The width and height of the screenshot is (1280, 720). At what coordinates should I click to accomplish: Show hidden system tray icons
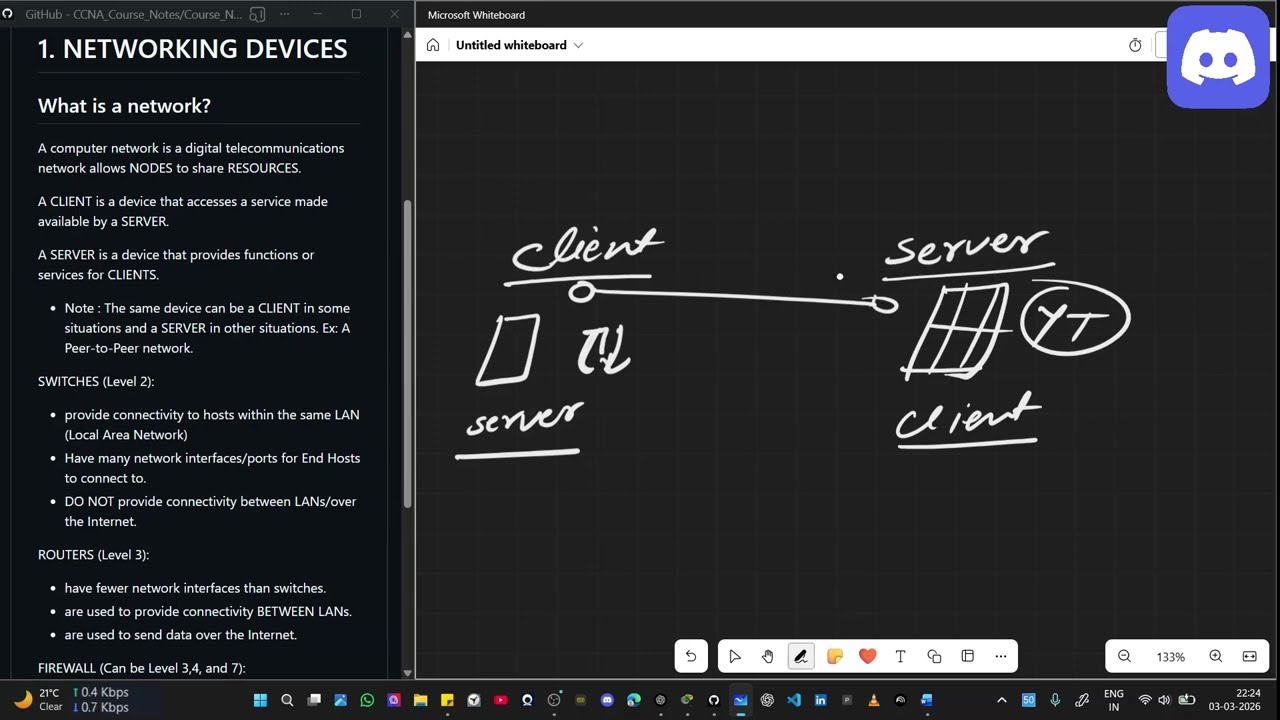coord(1002,700)
